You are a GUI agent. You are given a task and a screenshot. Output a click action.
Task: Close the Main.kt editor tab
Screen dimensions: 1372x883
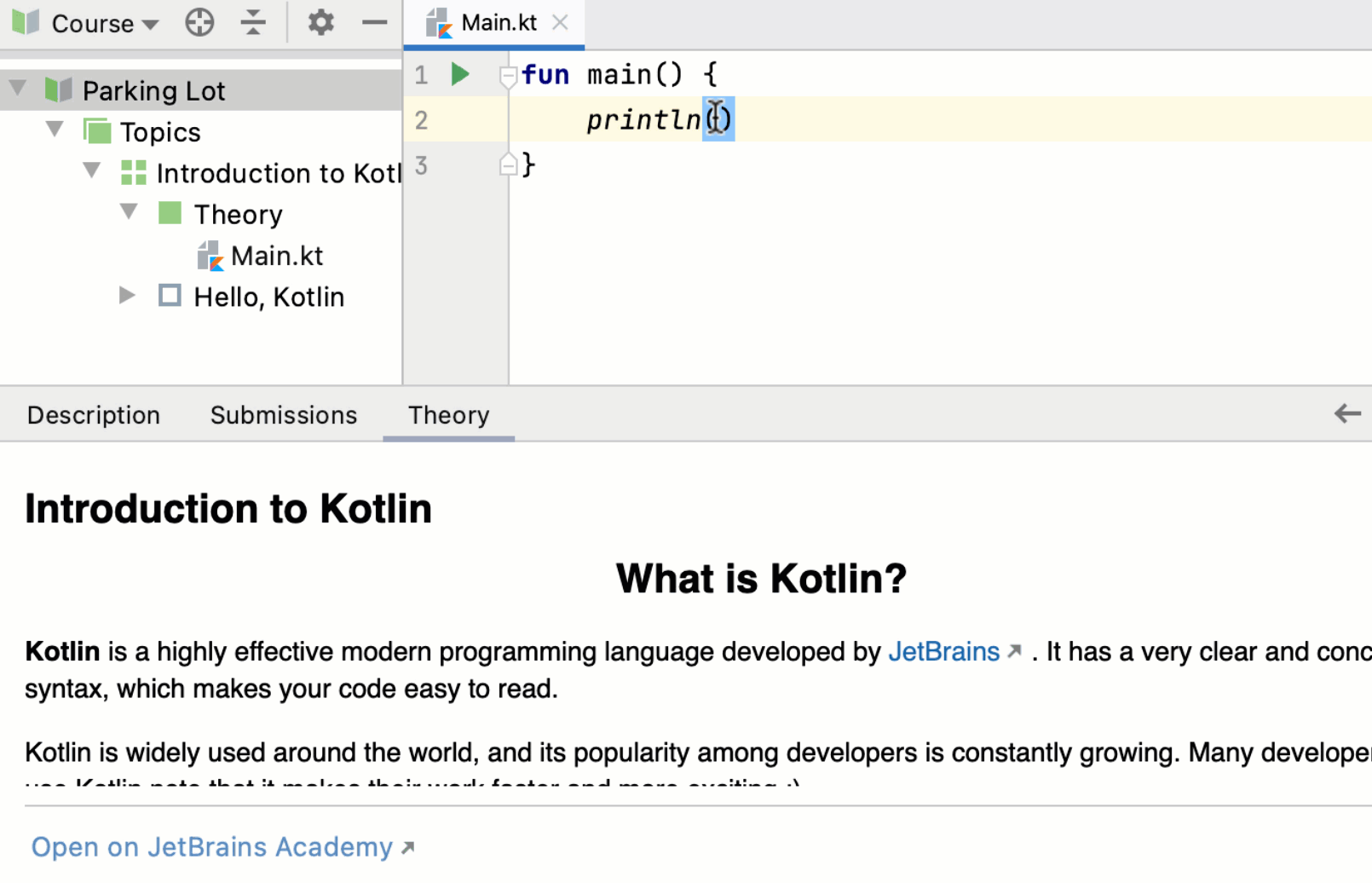[x=560, y=23]
